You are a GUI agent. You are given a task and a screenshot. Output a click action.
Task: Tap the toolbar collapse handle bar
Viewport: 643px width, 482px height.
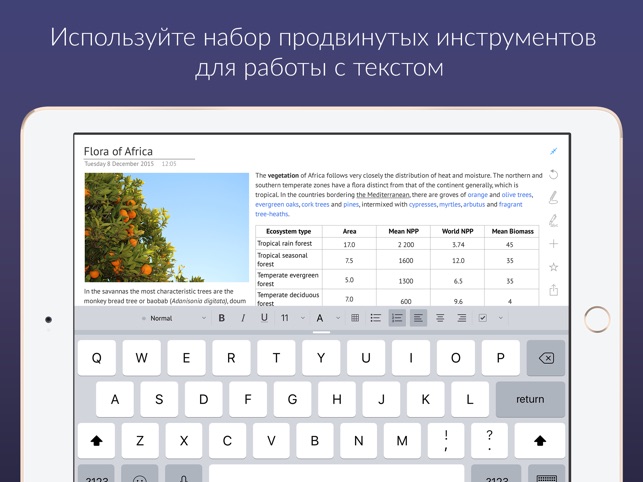coord(322,332)
